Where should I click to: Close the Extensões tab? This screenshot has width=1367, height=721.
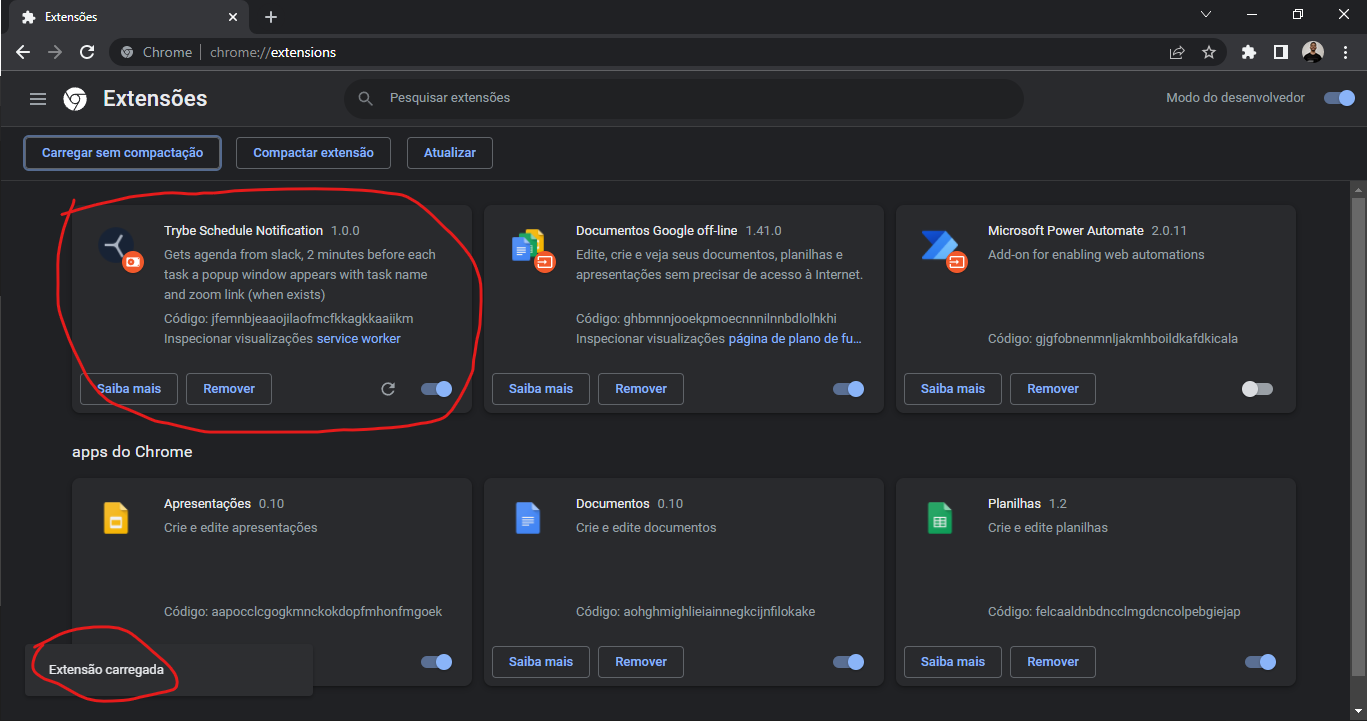click(233, 17)
